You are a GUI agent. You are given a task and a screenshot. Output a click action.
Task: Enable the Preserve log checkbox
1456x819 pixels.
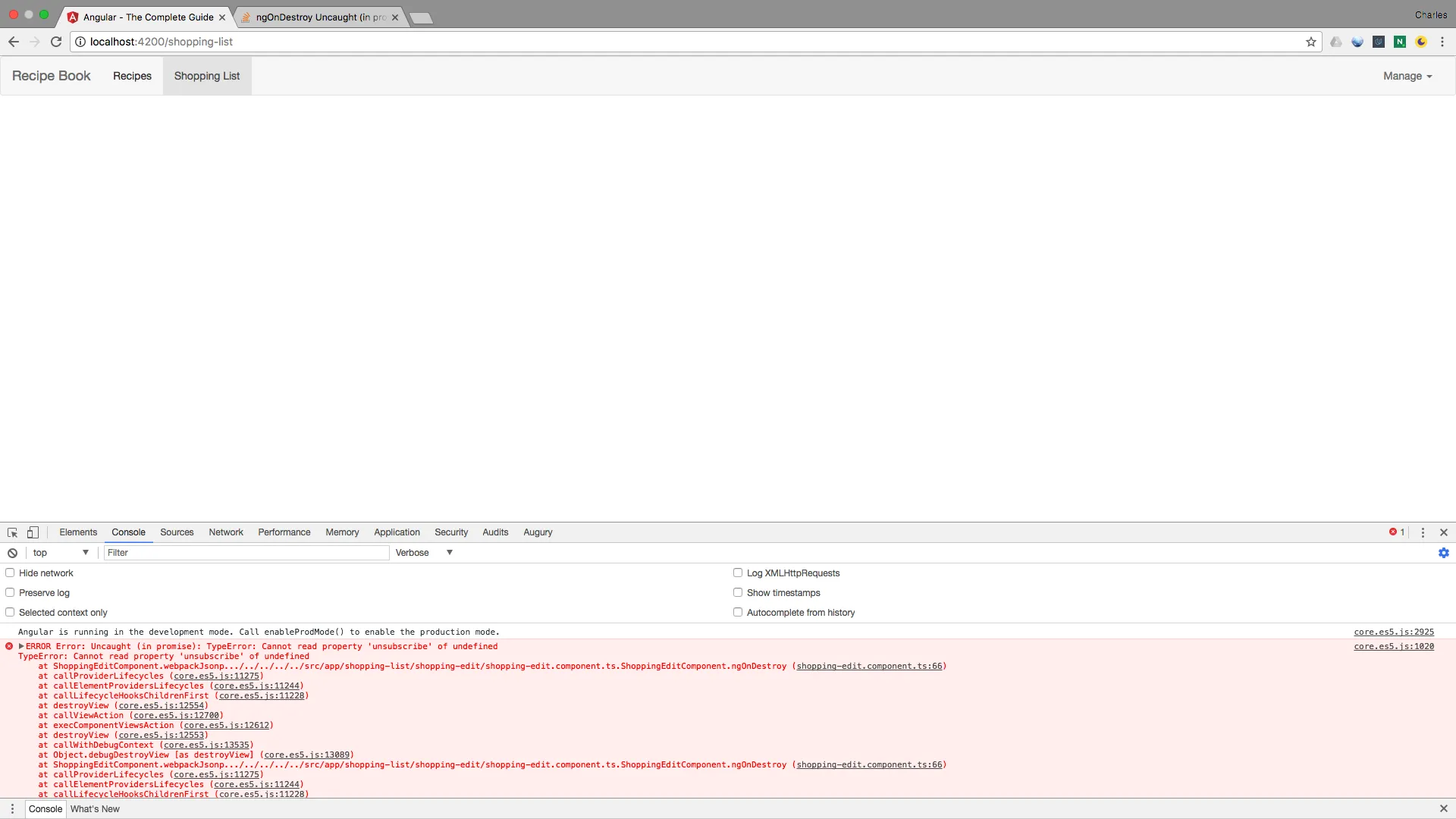10,593
